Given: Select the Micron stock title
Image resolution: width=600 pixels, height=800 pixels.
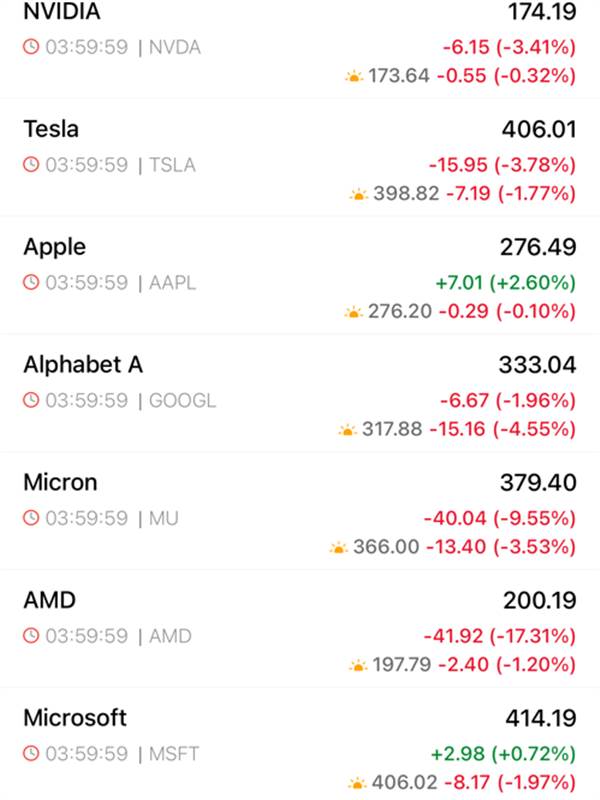Looking at the screenshot, I should tap(60, 483).
